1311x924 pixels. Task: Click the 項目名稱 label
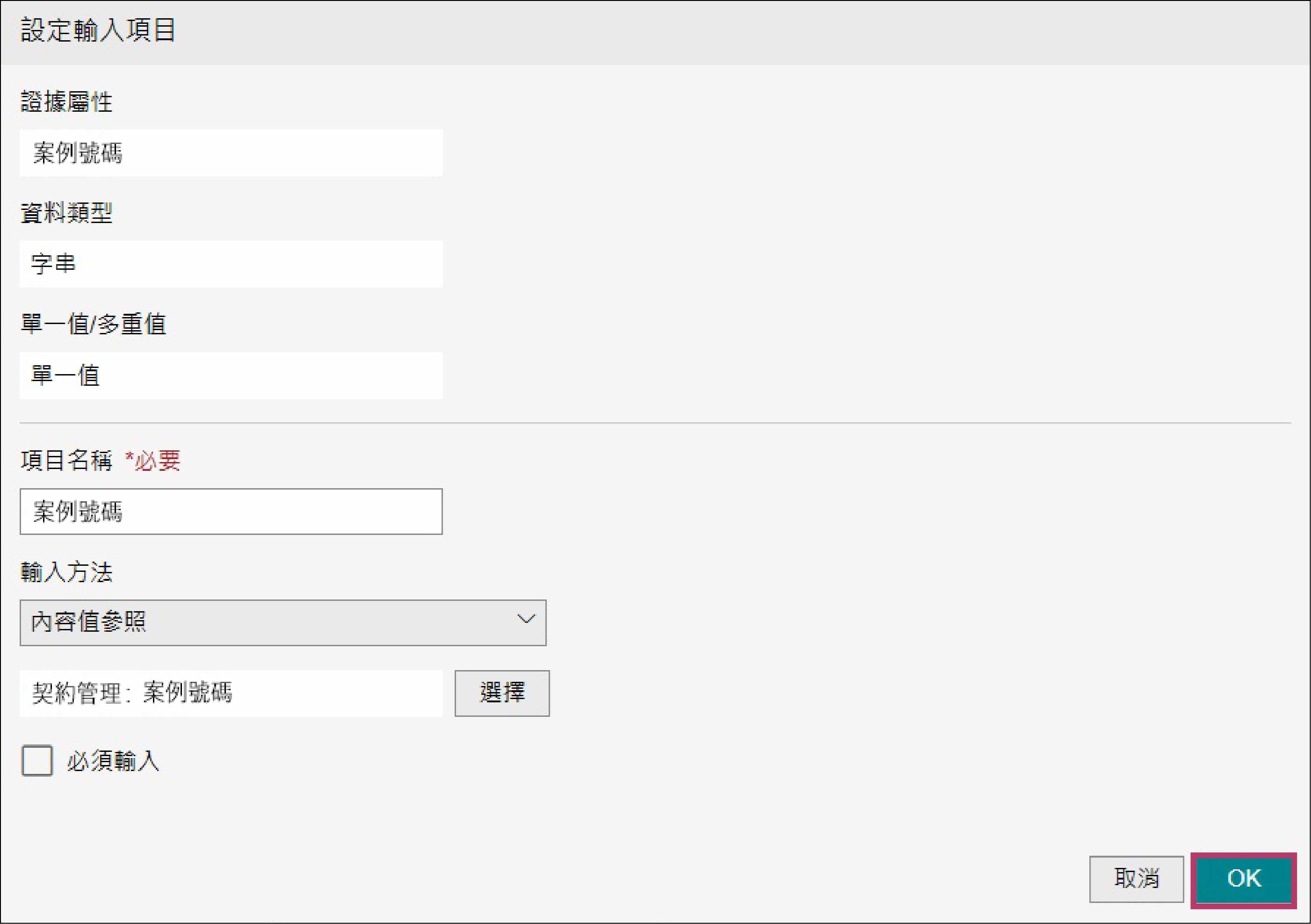tap(66, 461)
